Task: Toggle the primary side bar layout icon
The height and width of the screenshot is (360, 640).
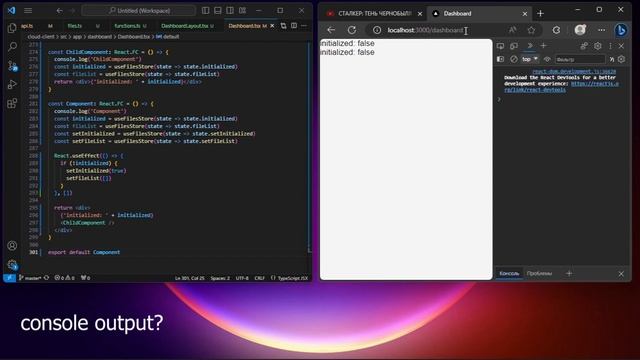Action: pyautogui.click(x=206, y=10)
